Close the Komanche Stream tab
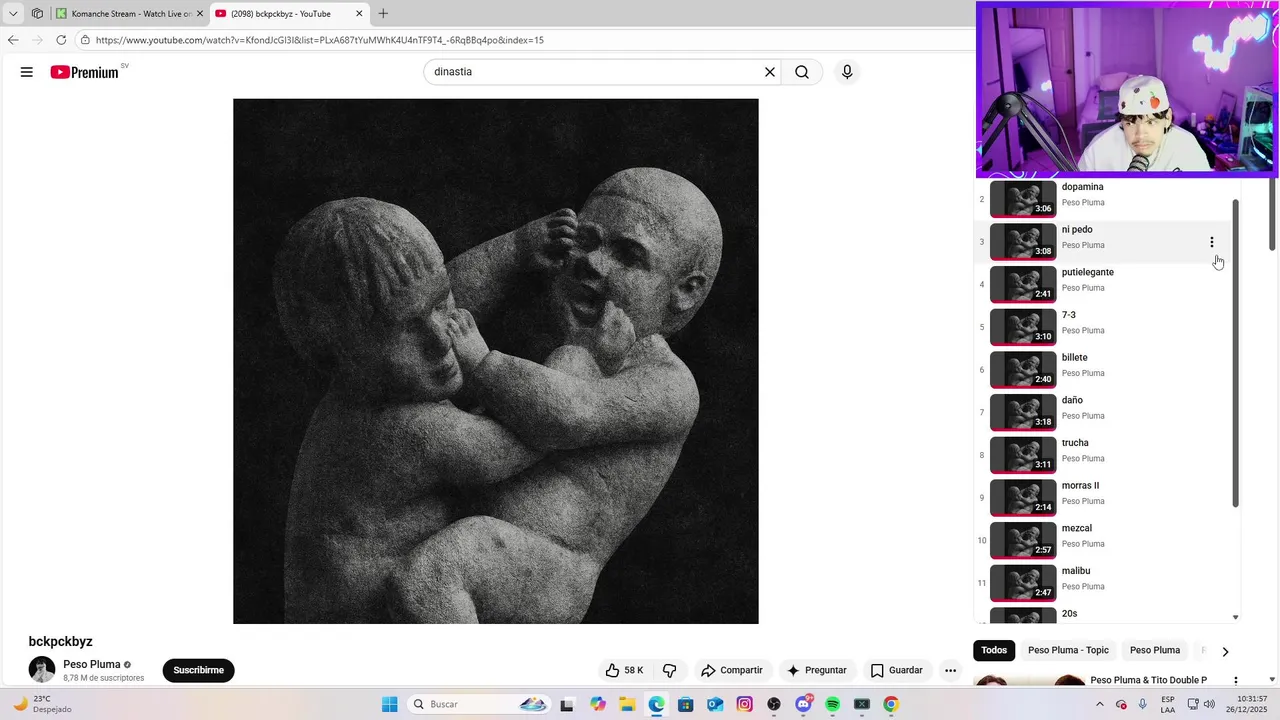Screen dimensions: 1280x720 199,14
